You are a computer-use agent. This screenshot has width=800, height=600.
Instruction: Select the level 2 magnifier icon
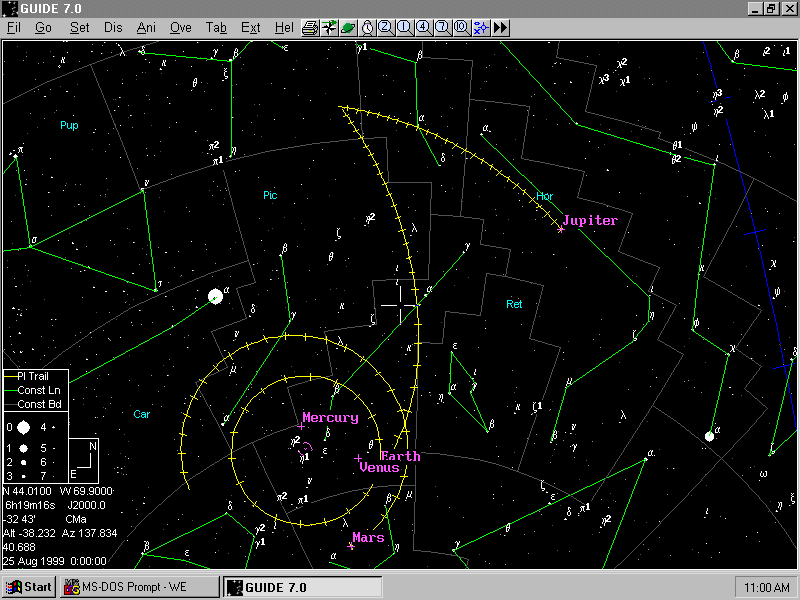[x=386, y=27]
